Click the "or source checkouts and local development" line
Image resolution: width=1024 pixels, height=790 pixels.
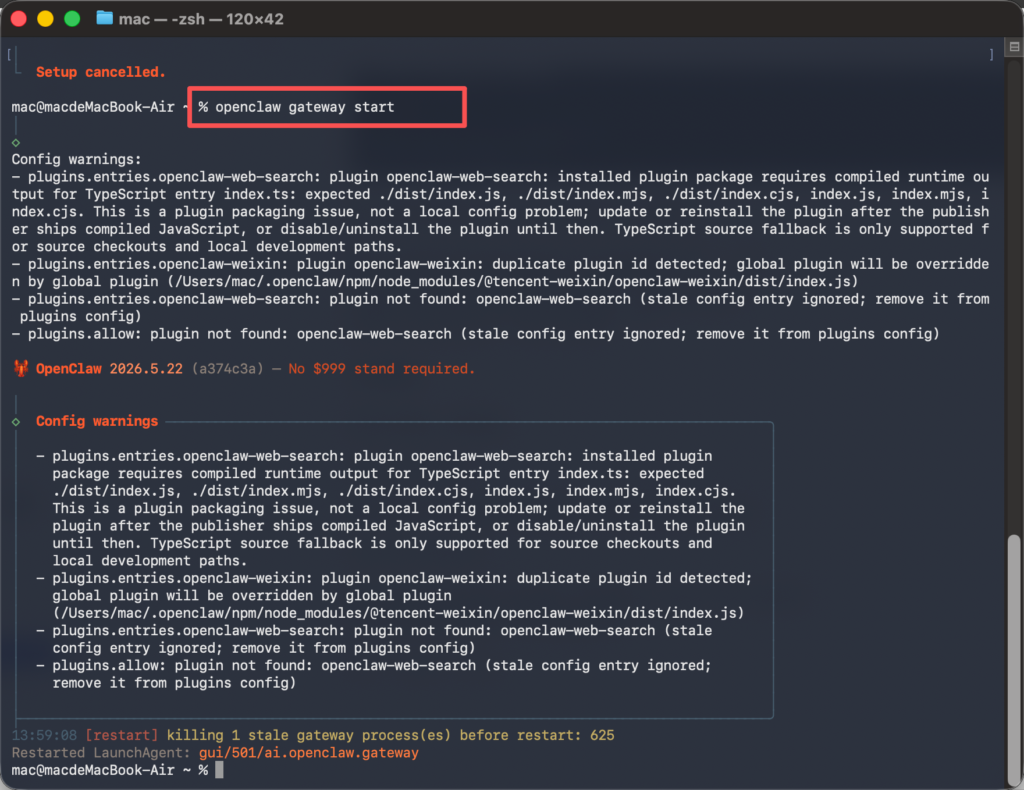click(x=207, y=247)
